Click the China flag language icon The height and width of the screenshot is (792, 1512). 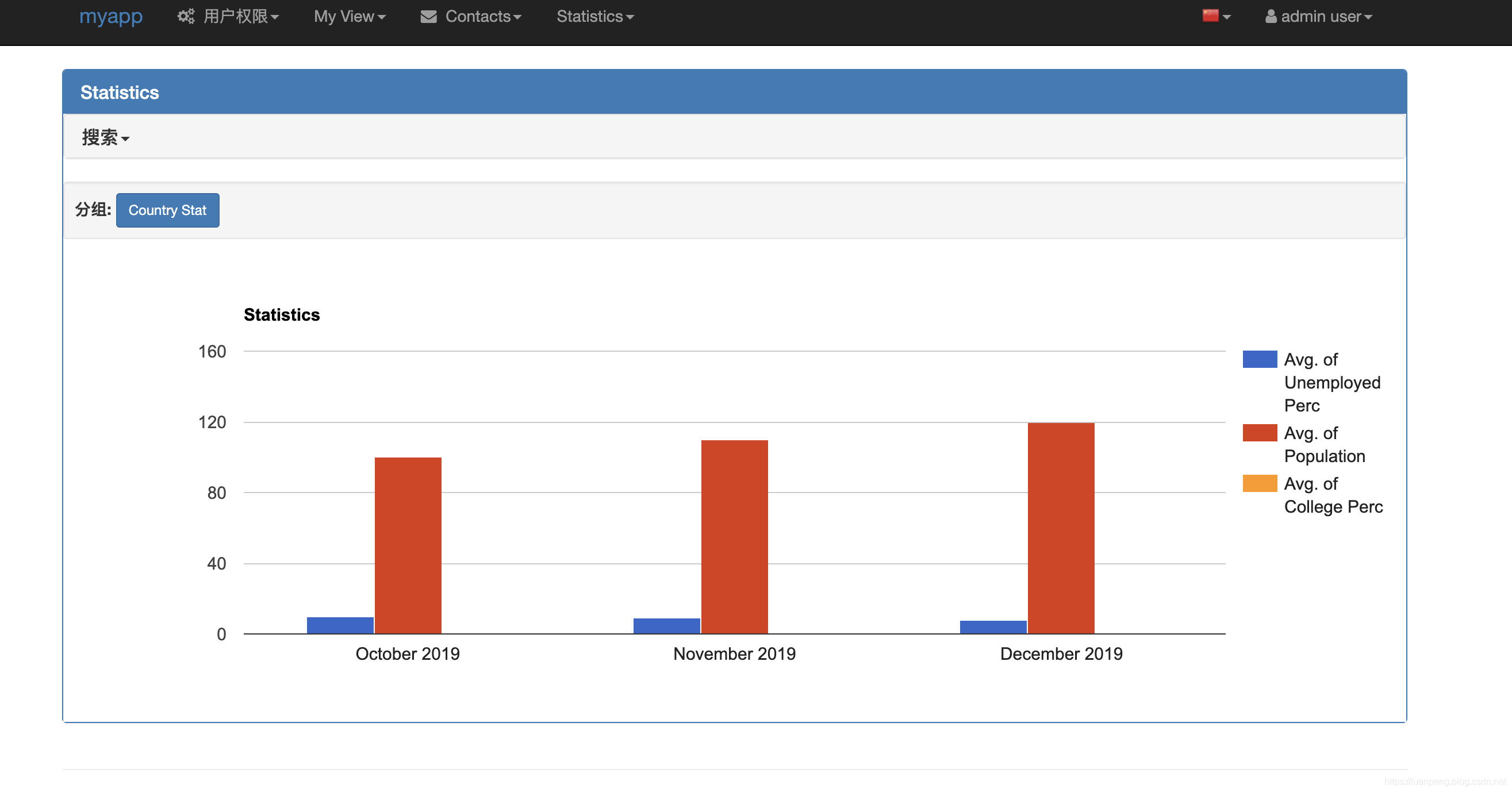1210,16
